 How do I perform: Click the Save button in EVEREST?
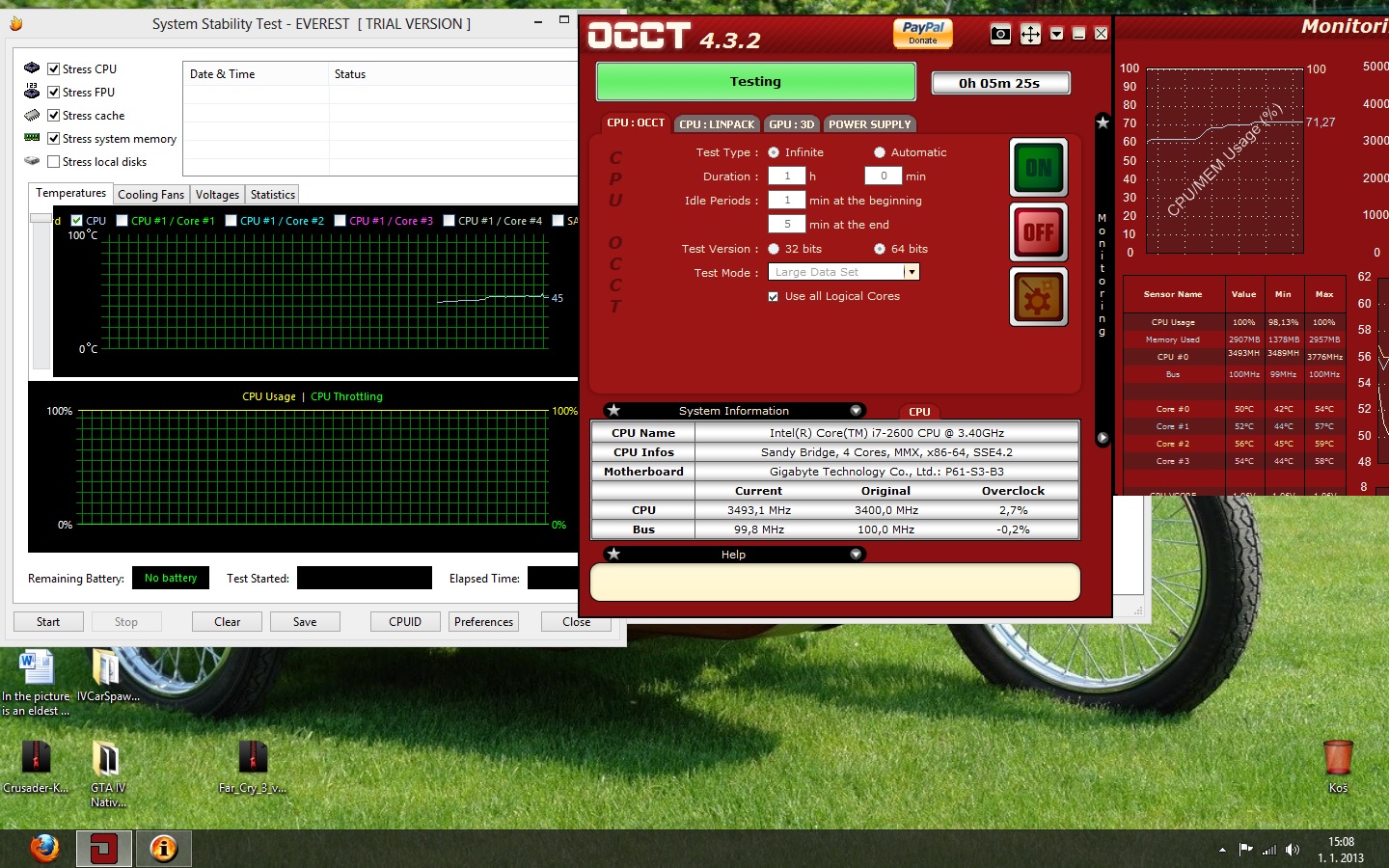(305, 622)
